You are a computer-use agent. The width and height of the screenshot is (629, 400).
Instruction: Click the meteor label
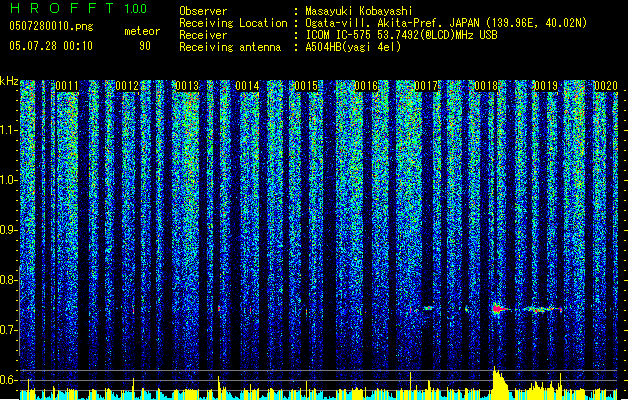coord(142,31)
